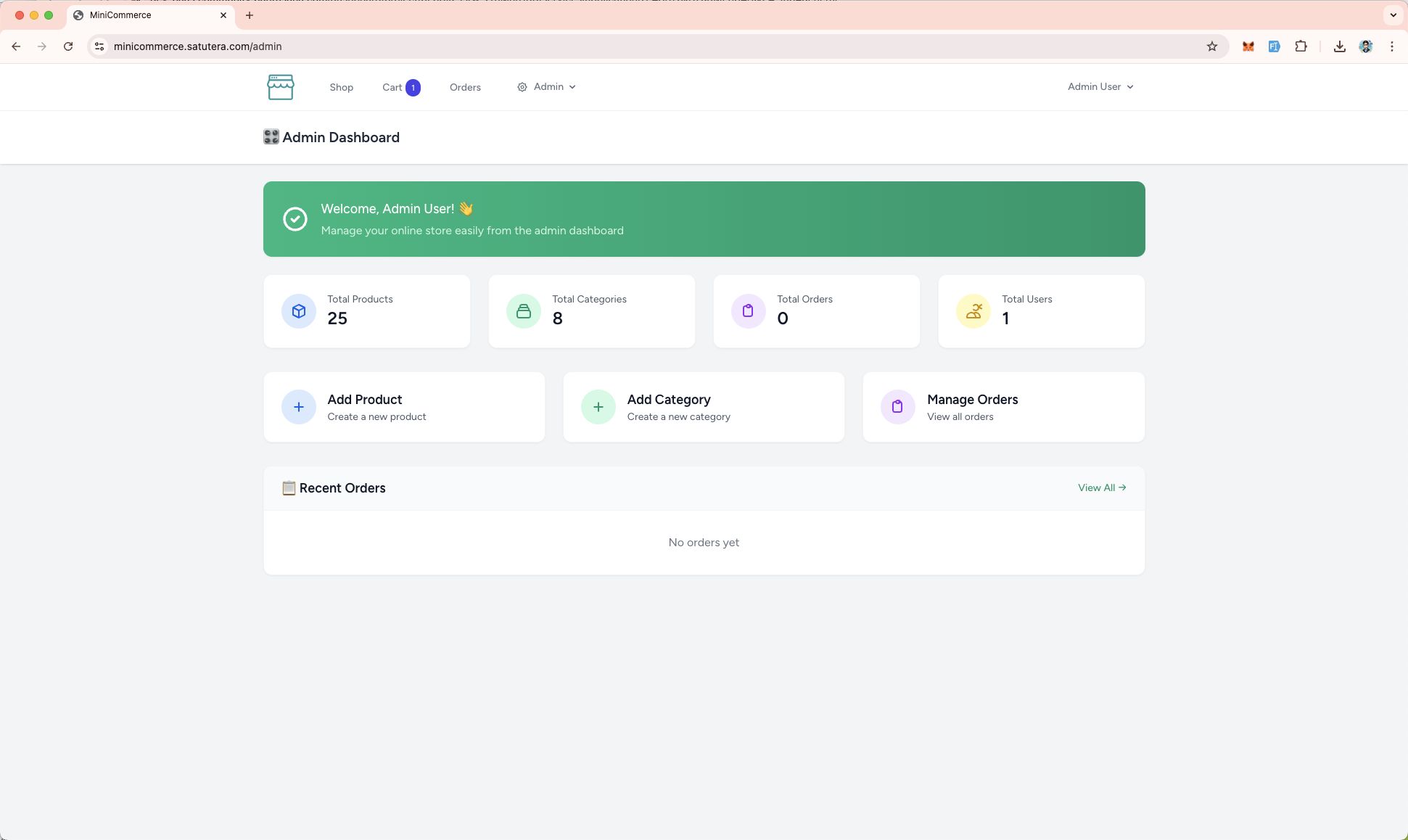Click the Total Products box icon
This screenshot has height=840, width=1408.
coord(298,311)
